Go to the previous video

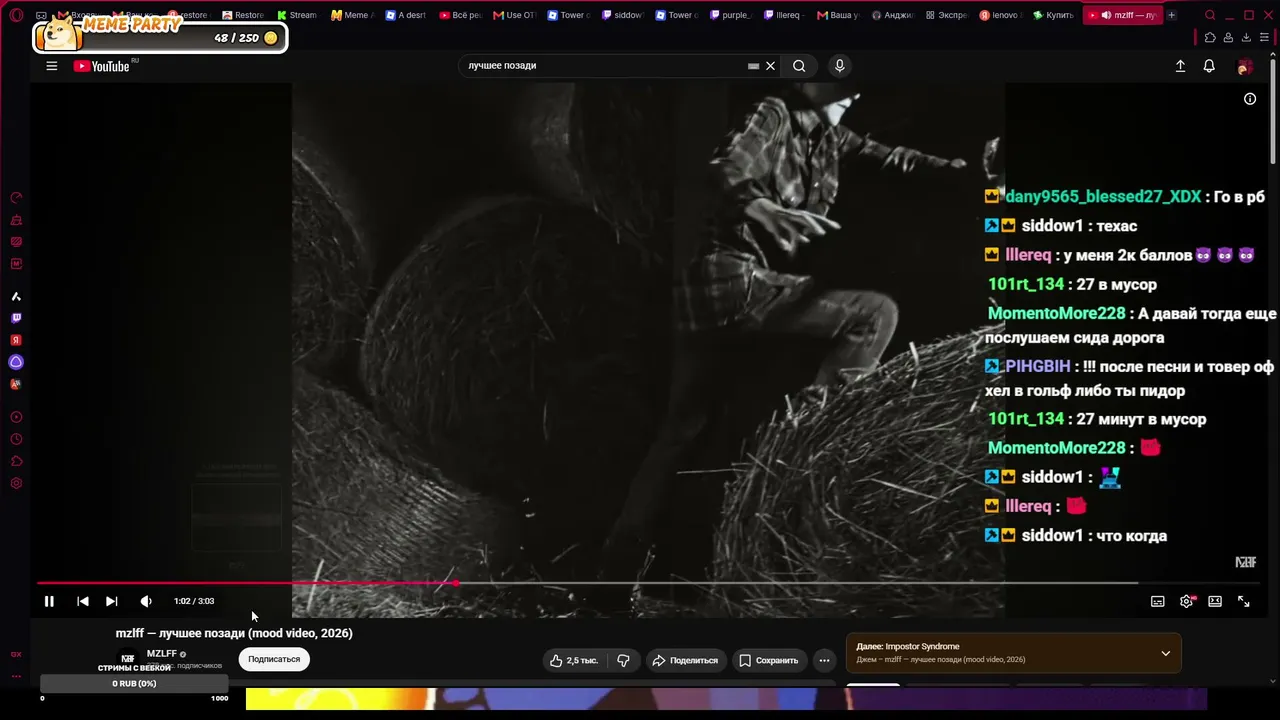point(83,601)
